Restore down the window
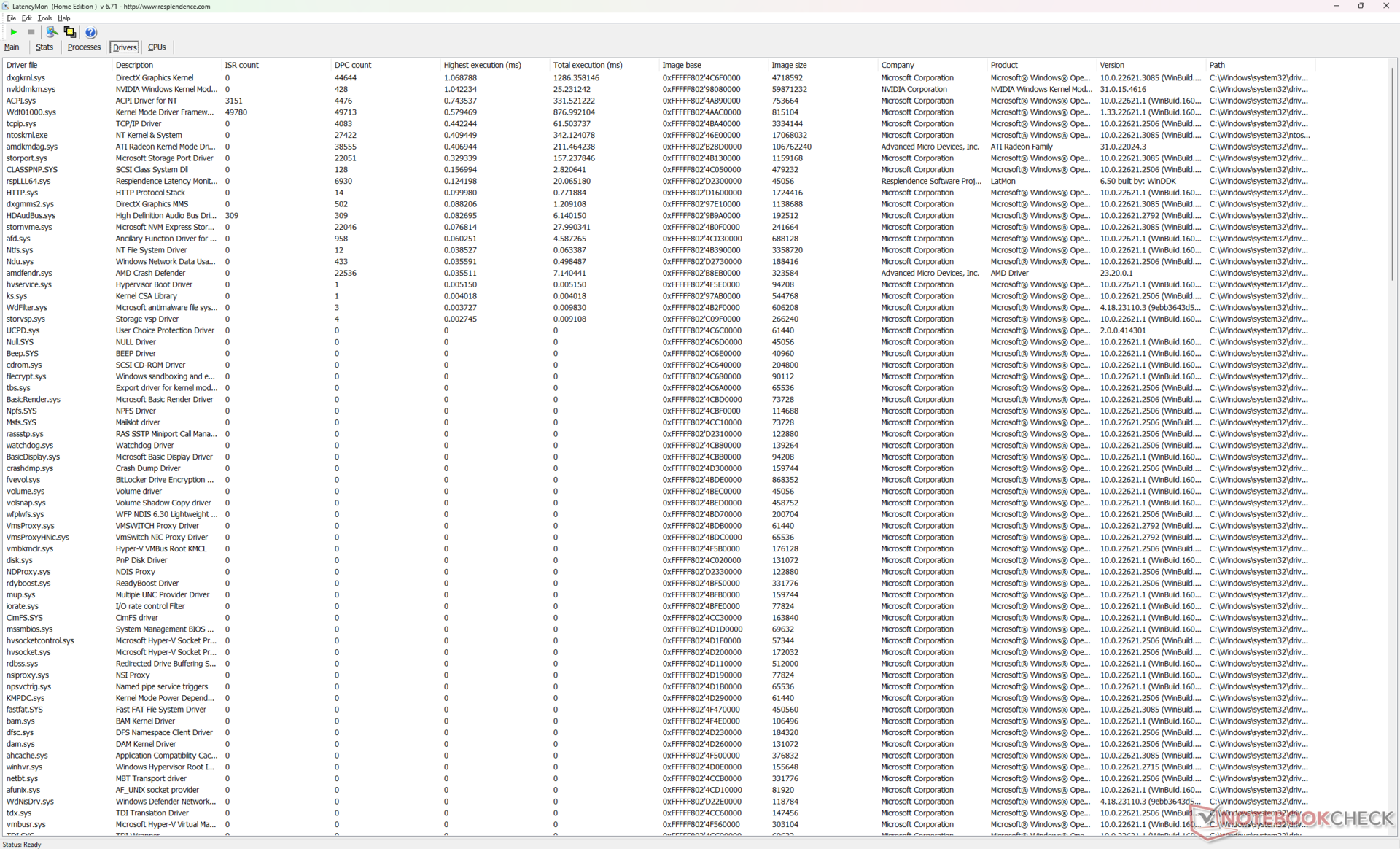Image resolution: width=1400 pixels, height=849 pixels. pyautogui.click(x=1361, y=6)
